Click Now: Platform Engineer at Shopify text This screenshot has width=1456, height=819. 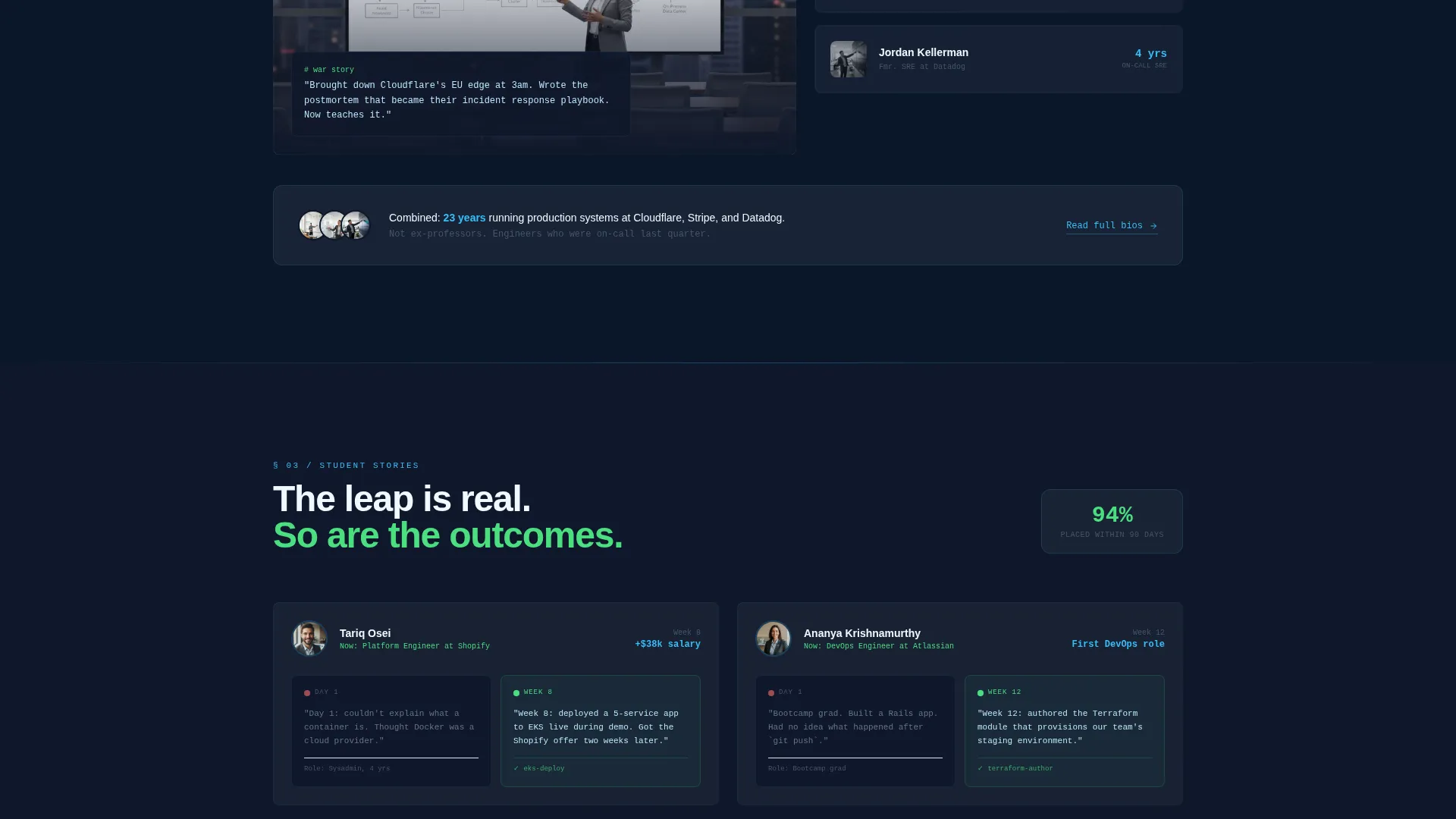(x=415, y=646)
